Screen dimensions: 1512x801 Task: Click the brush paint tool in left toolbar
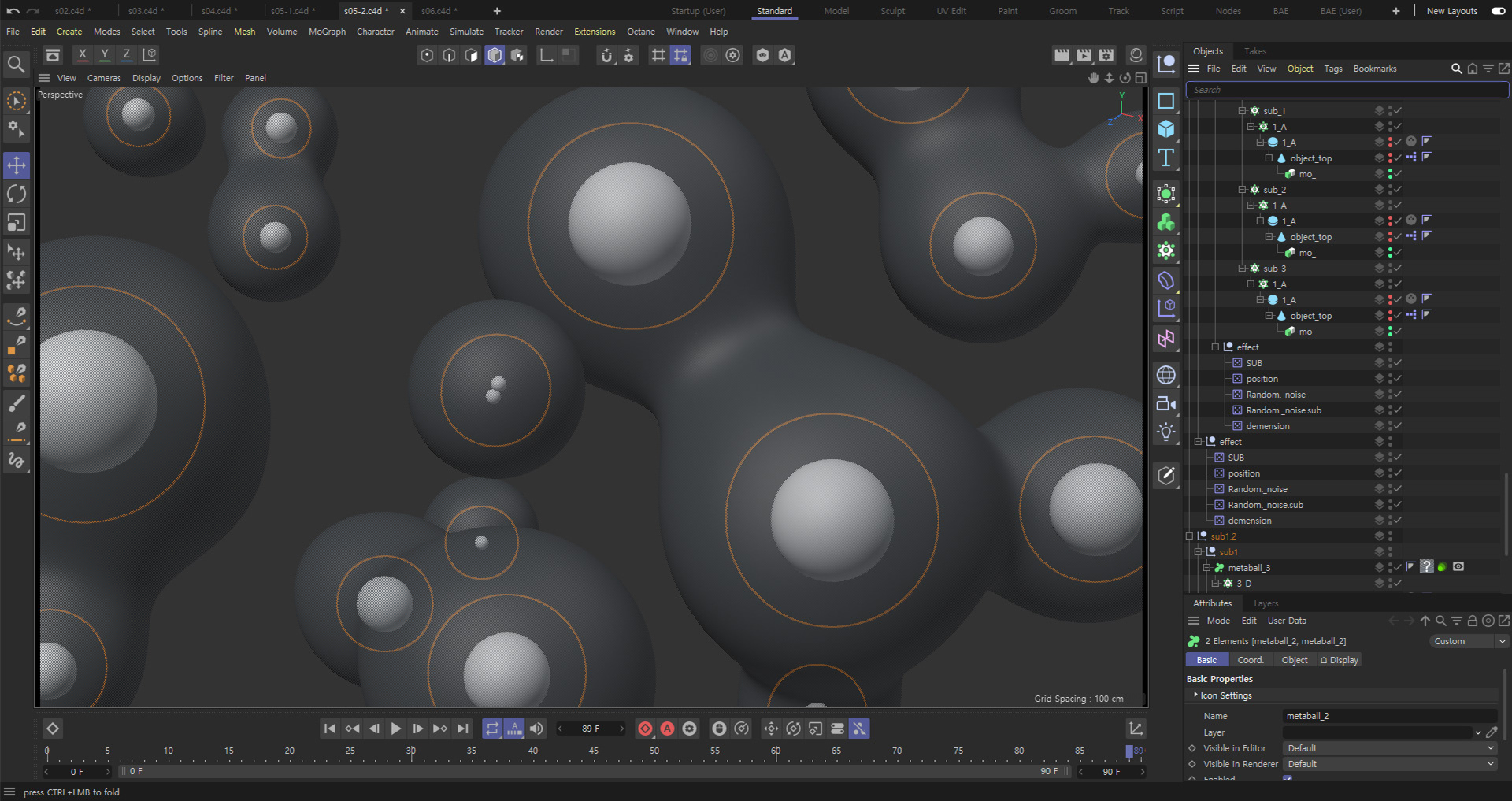pyautogui.click(x=17, y=403)
